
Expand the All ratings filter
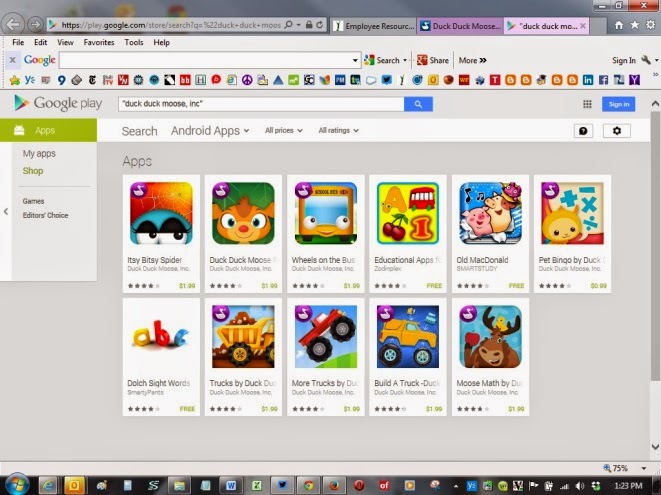tap(339, 130)
